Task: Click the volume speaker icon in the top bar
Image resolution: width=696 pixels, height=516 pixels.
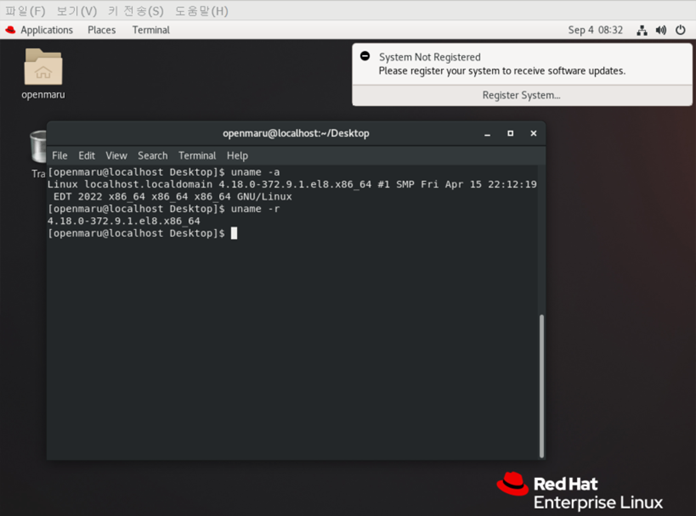Action: click(x=661, y=30)
